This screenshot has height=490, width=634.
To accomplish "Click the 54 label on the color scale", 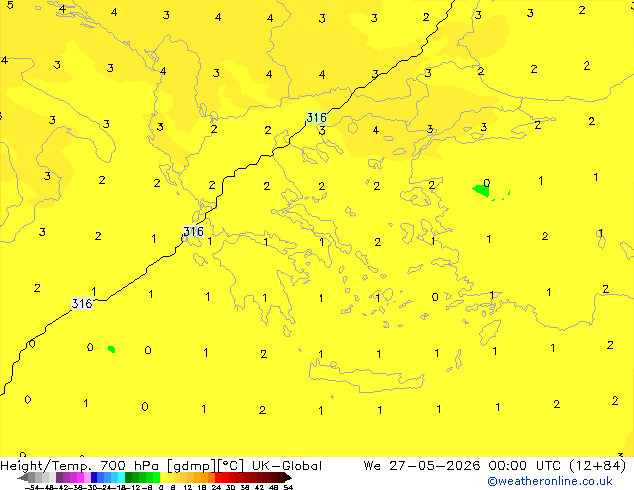I will [288, 487].
